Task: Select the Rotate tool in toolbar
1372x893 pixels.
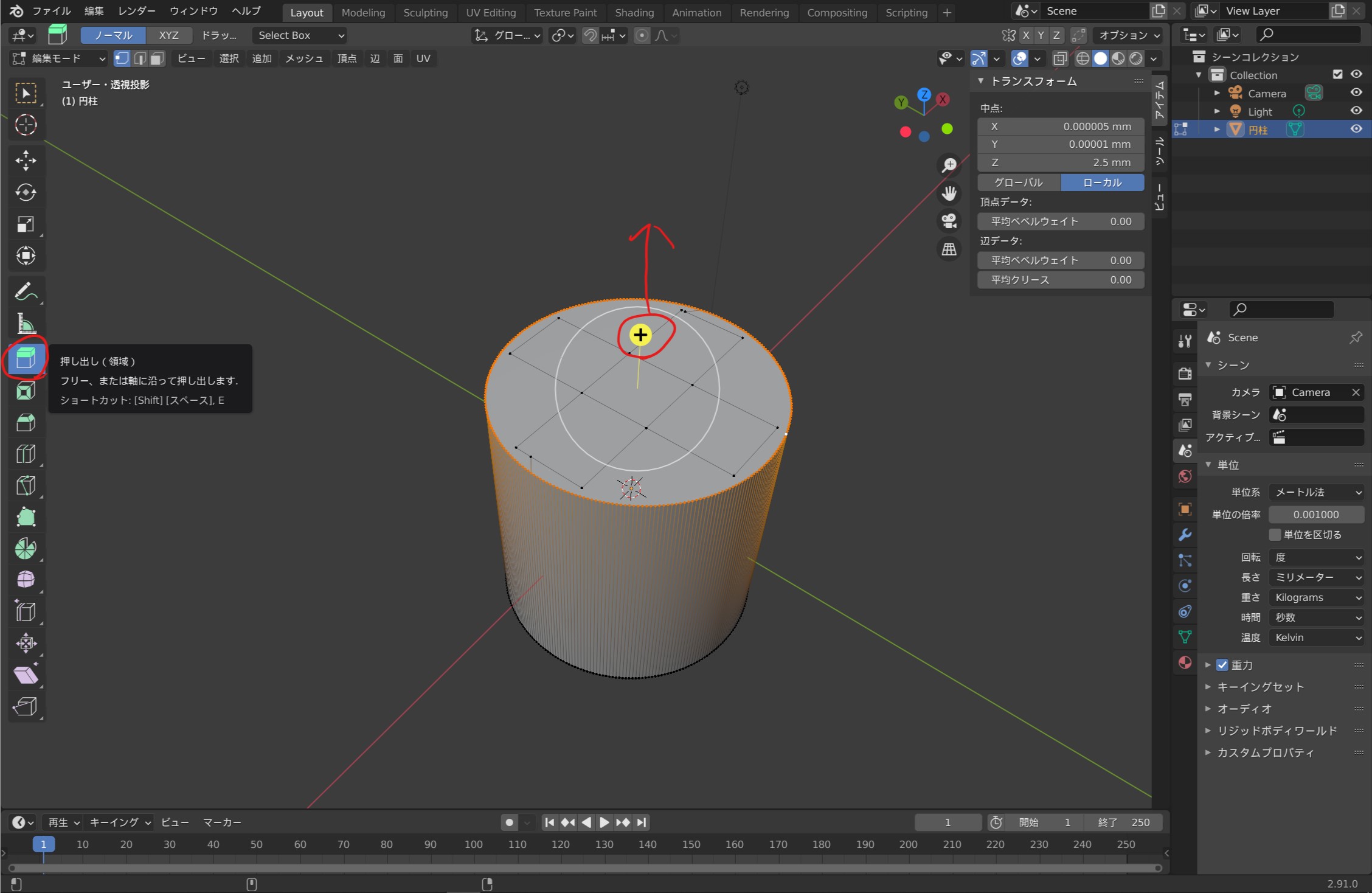Action: tap(26, 192)
